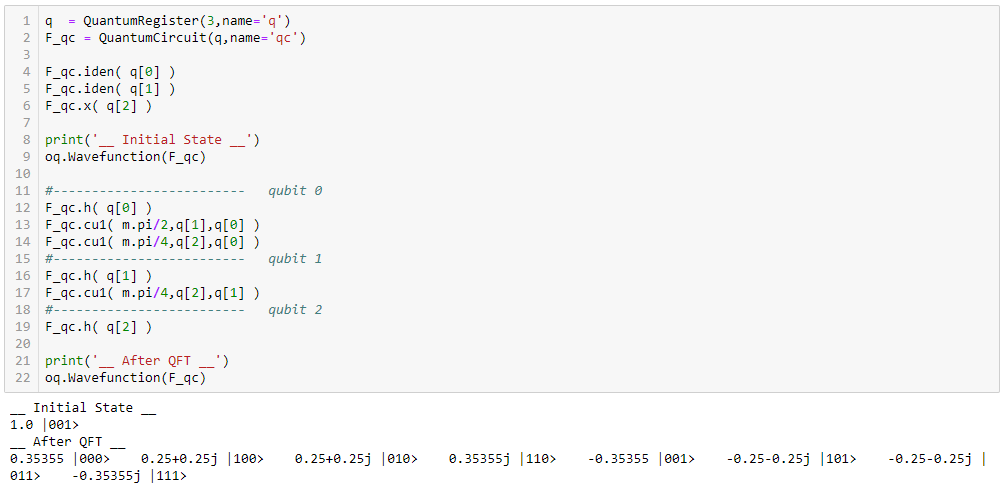The width and height of the screenshot is (1006, 490).
Task: Place cursor on F_qc.h( q[2] ) line
Action: (x=99, y=326)
